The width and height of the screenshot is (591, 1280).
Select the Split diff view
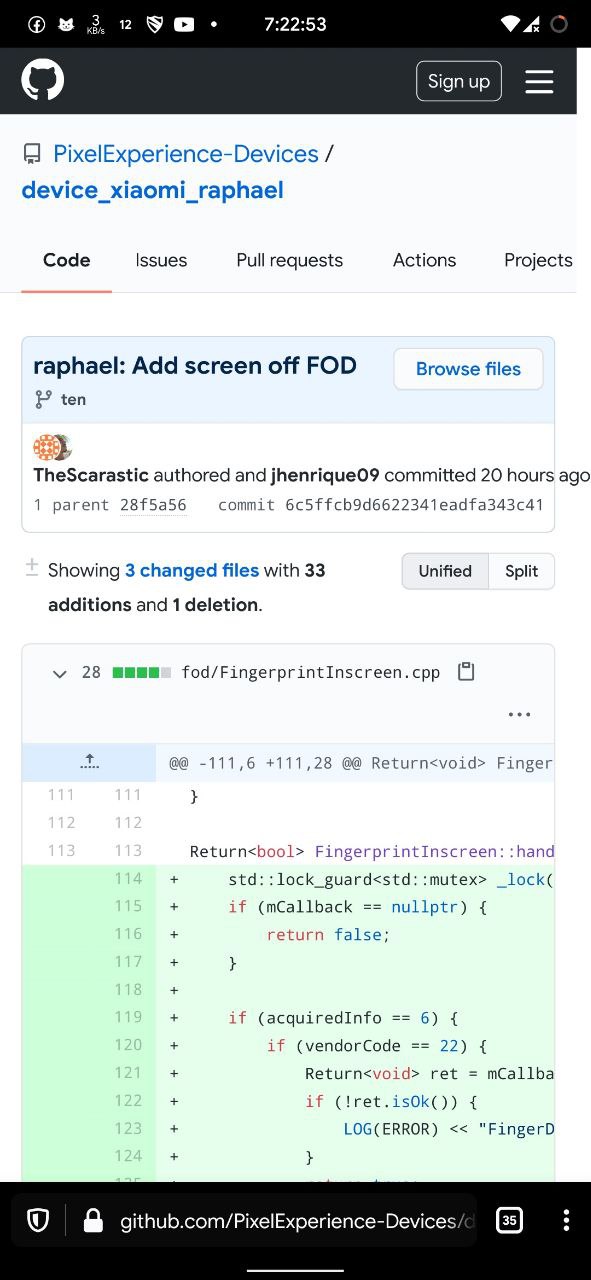pos(521,571)
